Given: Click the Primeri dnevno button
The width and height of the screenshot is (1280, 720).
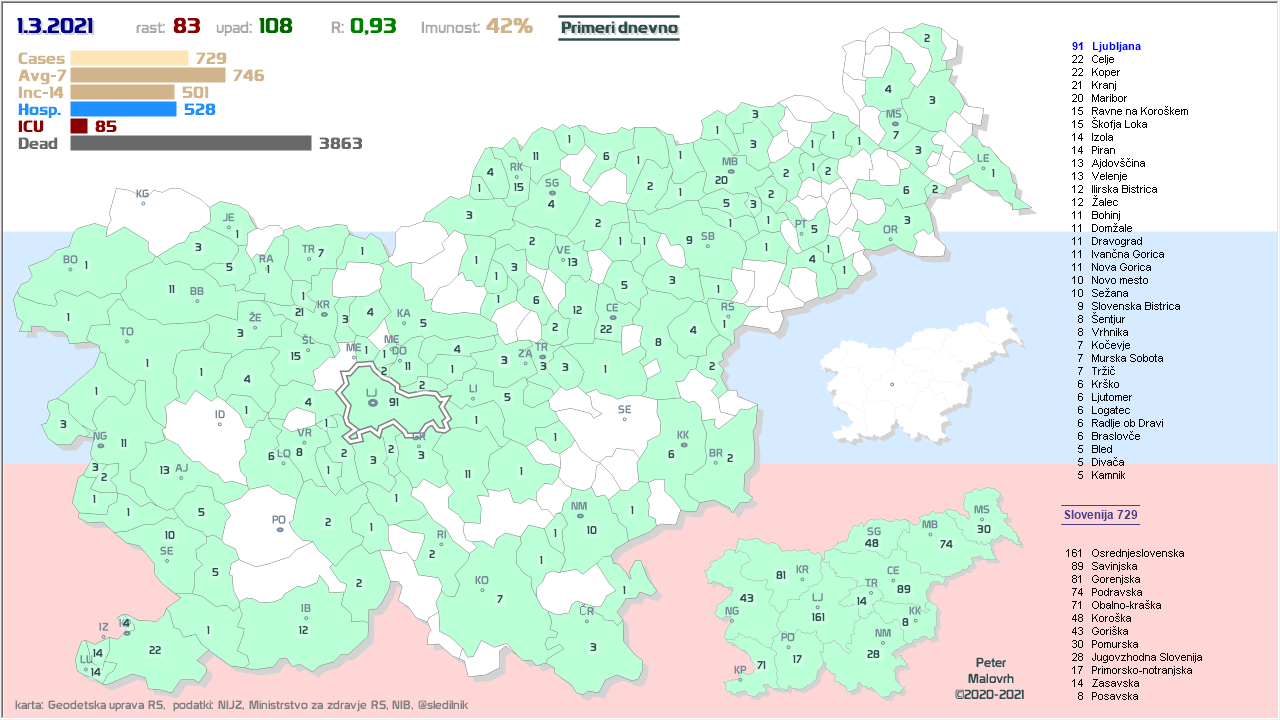Looking at the screenshot, I should coord(619,28).
